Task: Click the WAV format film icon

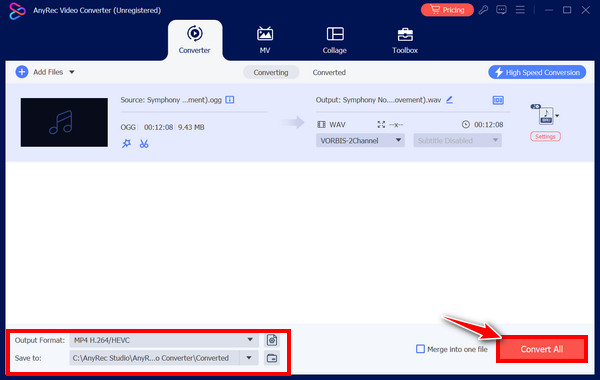Action: [x=321, y=124]
